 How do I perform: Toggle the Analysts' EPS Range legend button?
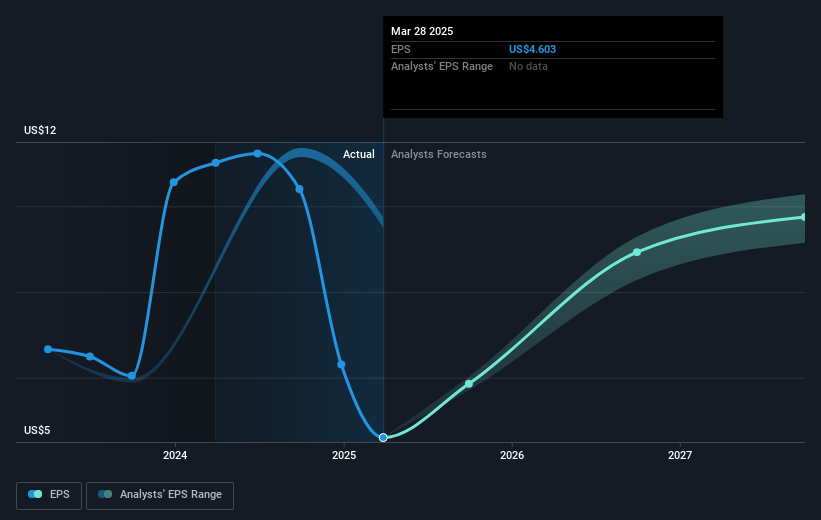click(160, 495)
